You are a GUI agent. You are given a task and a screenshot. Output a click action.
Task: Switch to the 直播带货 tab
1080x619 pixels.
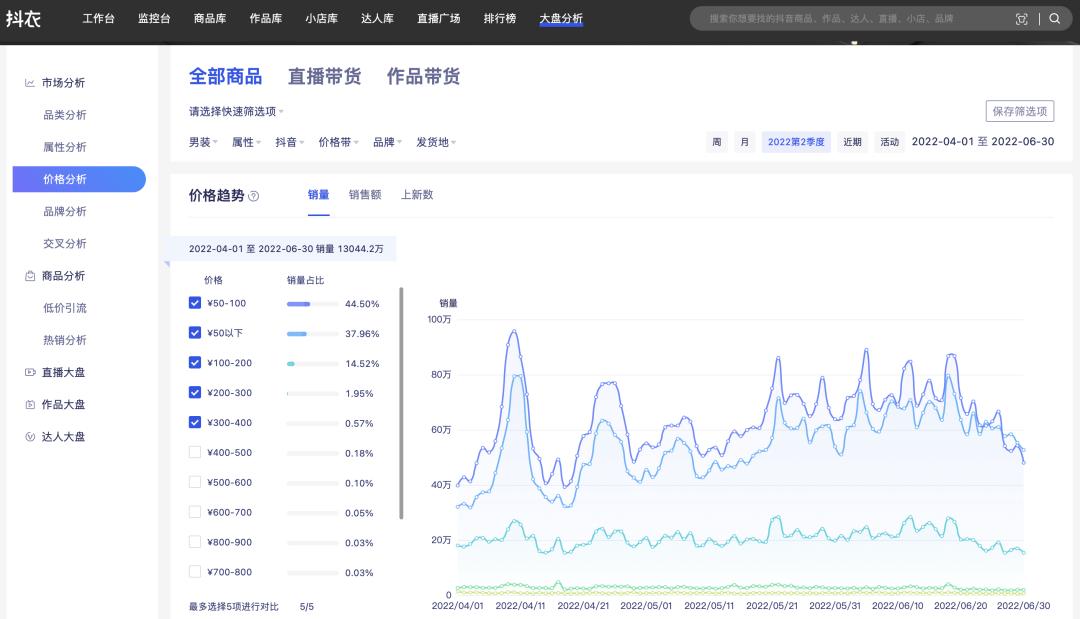[x=325, y=75]
